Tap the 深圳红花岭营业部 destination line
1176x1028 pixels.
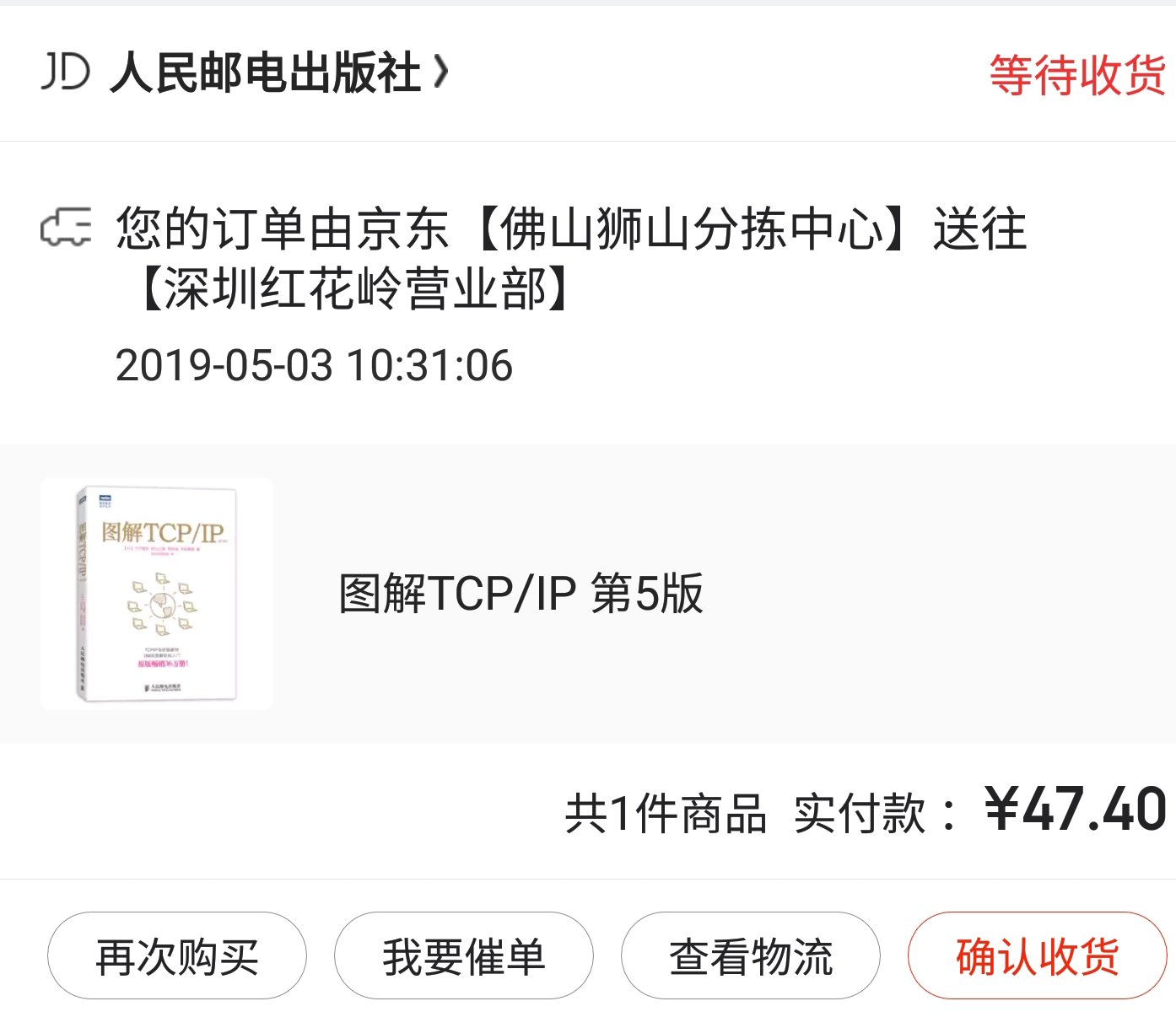coord(353,289)
